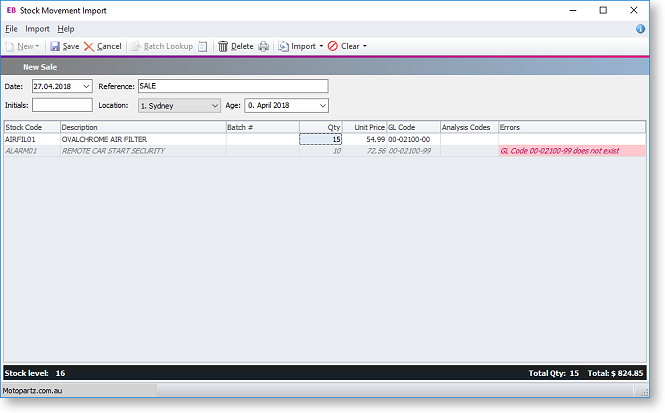
Task: Click the Delete button label
Action: (242, 46)
